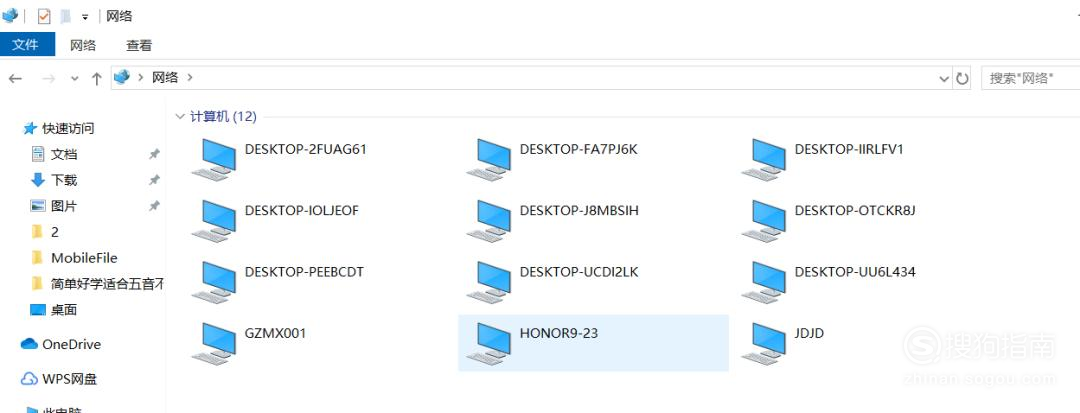Click the JDJD computer icon
The width and height of the screenshot is (1080, 413).
click(764, 343)
